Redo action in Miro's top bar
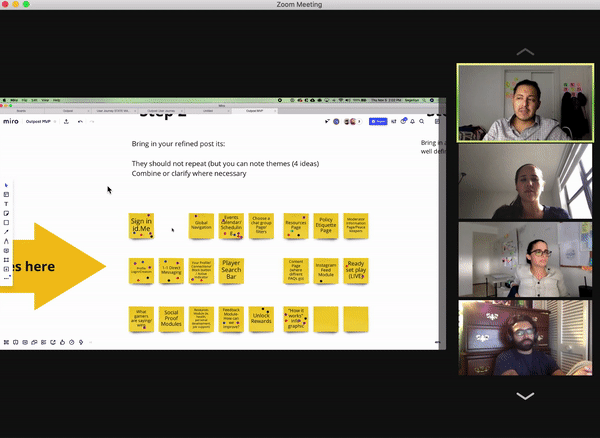Image resolution: width=600 pixels, height=438 pixels. (x=92, y=122)
